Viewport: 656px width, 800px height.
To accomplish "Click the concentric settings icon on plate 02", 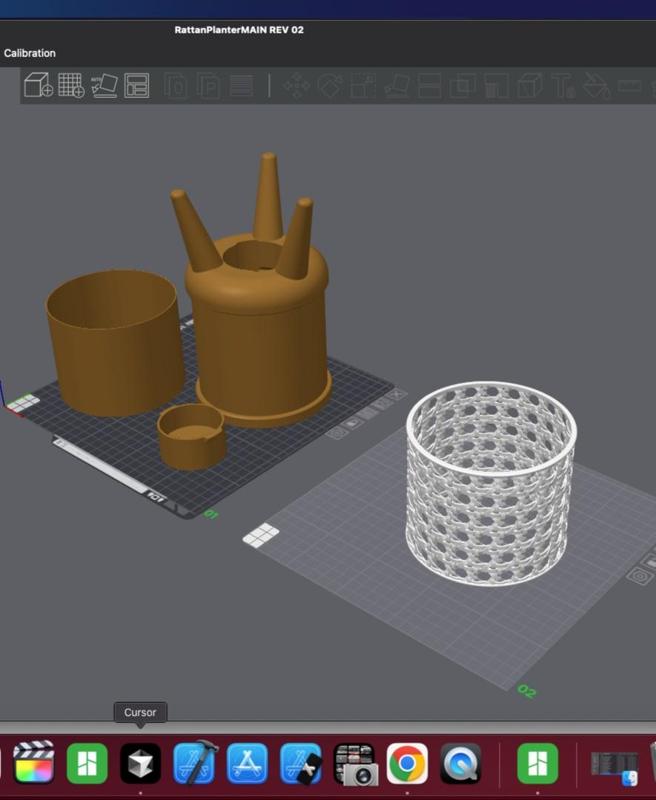I will [640, 577].
